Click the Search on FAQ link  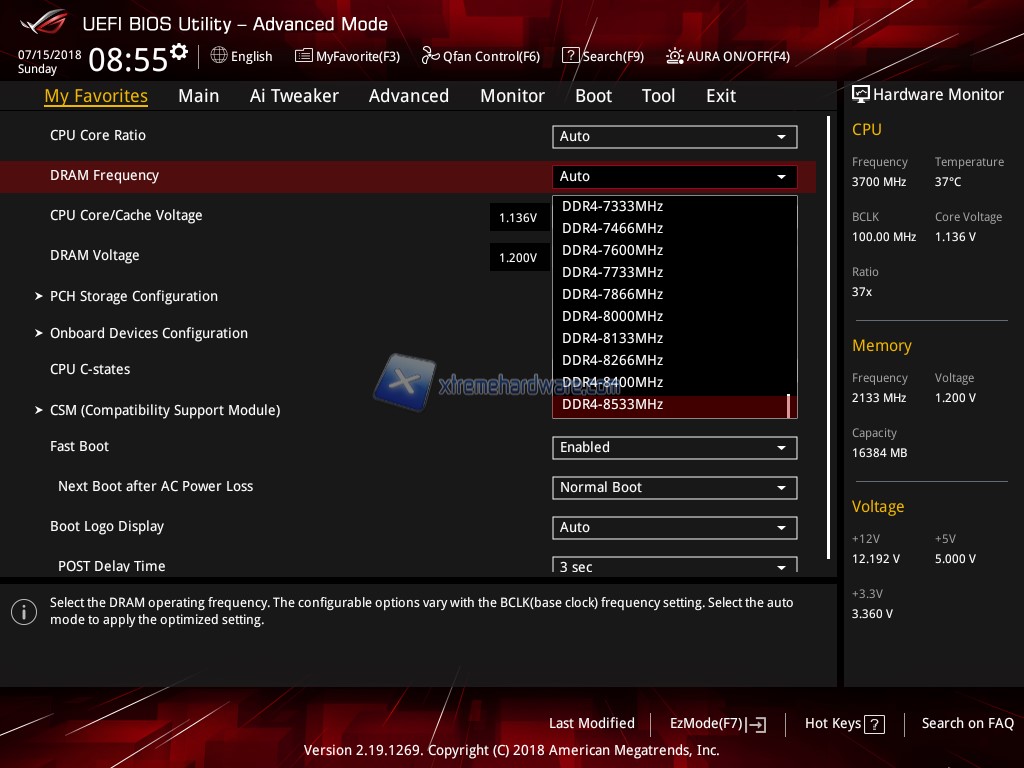(967, 724)
